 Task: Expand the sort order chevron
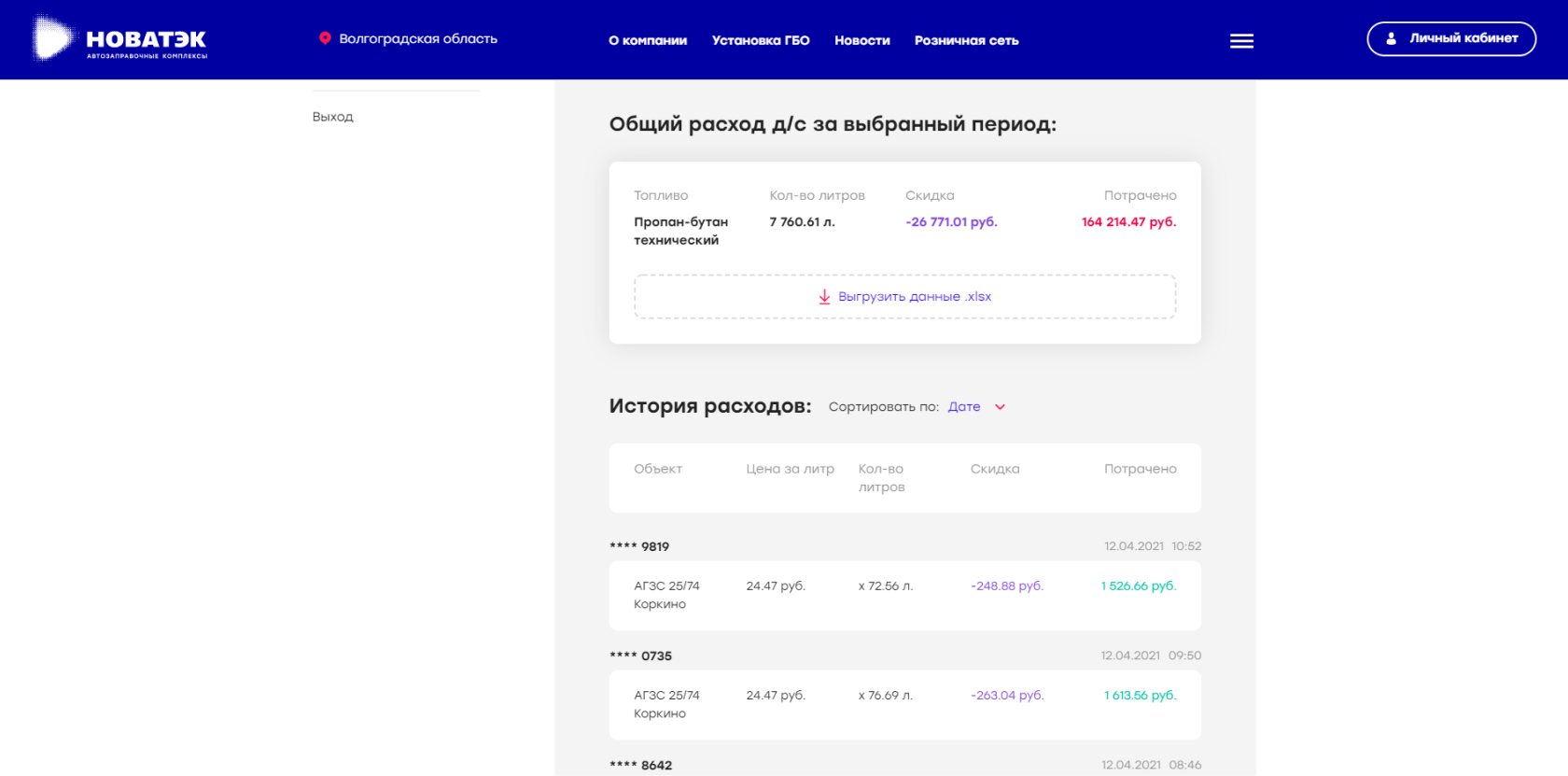click(x=1000, y=407)
